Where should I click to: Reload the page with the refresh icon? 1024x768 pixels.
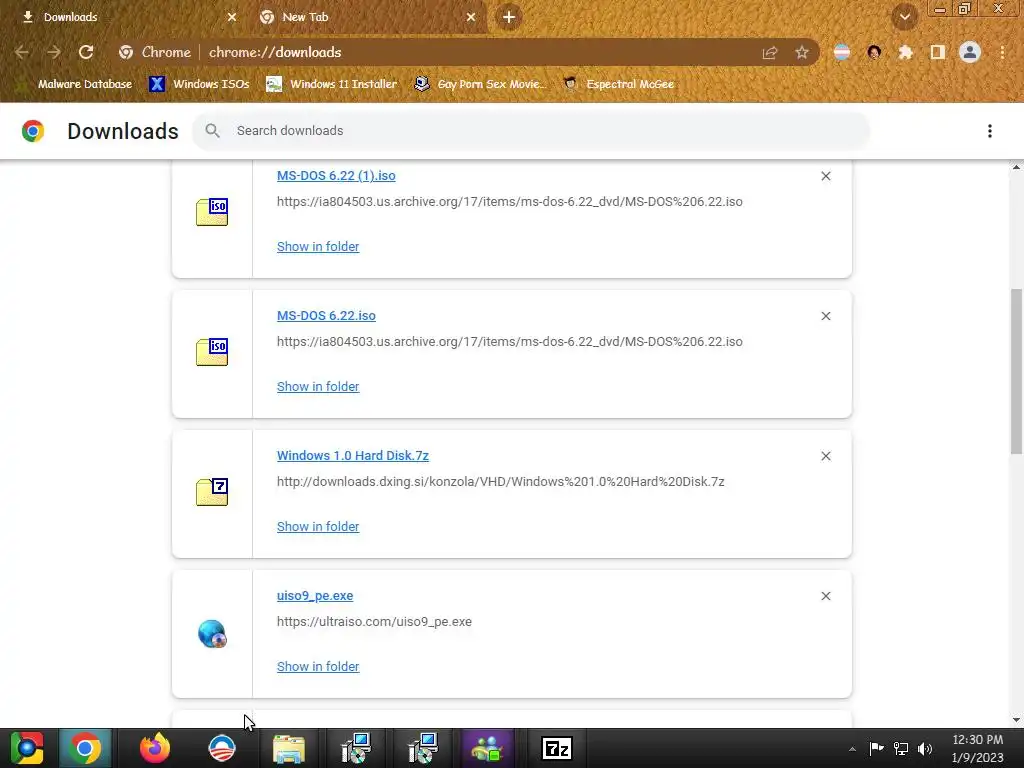pyautogui.click(x=86, y=52)
